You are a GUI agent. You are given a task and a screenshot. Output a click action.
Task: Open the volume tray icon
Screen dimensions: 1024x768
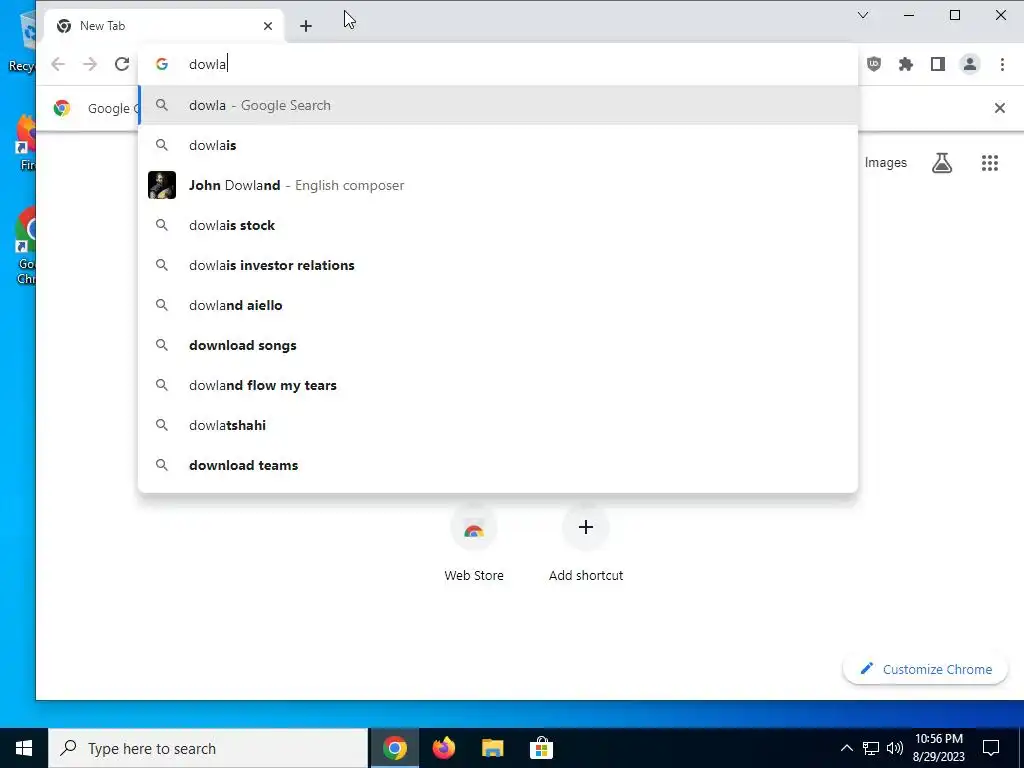pyautogui.click(x=895, y=748)
